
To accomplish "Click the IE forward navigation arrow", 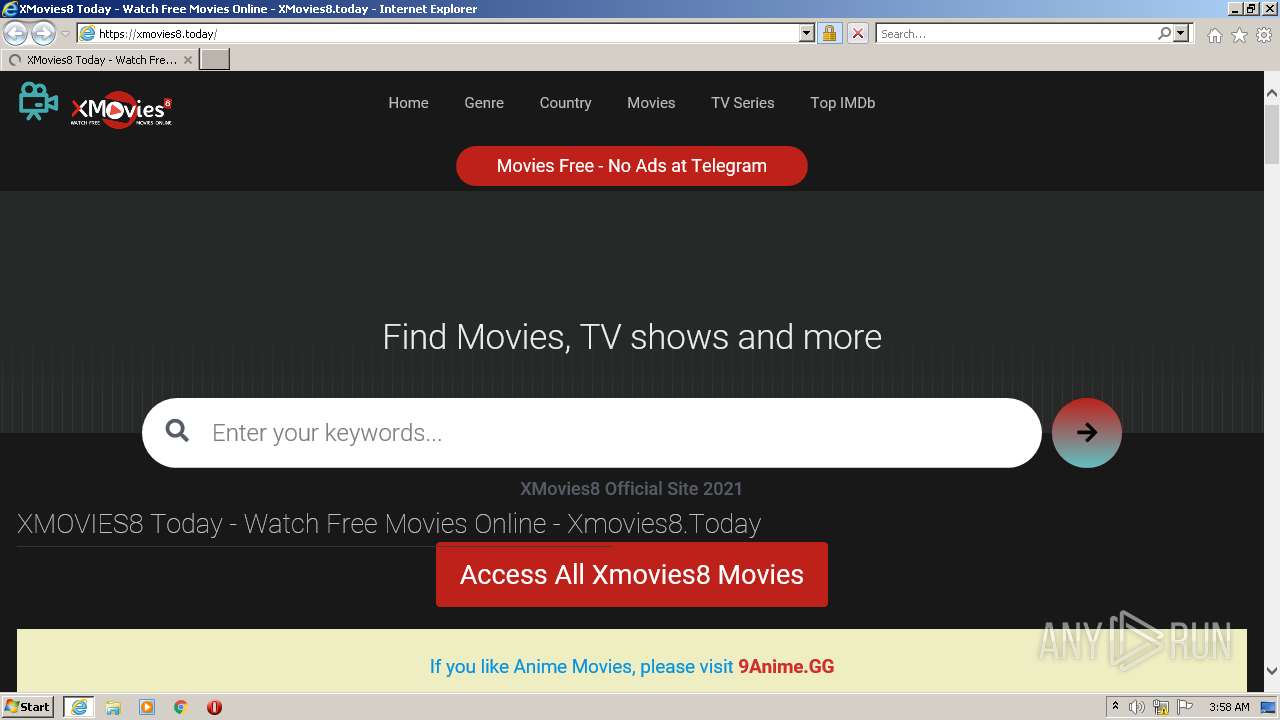I will click(x=43, y=34).
